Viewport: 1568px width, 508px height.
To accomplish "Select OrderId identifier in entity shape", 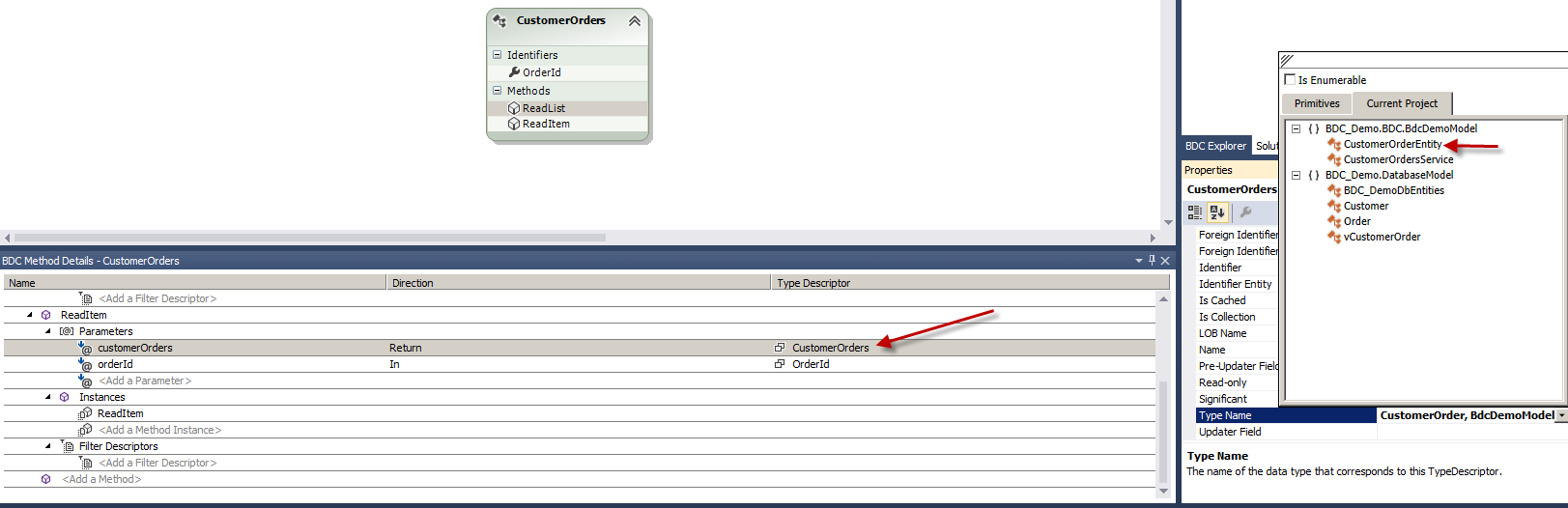I will [541, 72].
